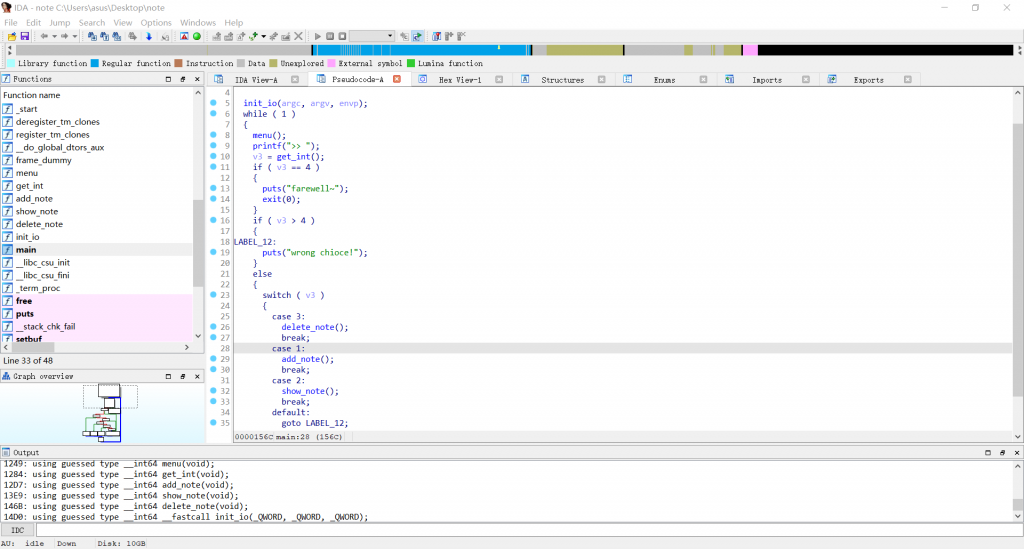The image size is (1024, 549).
Task: Open the Jump menu
Action: [59, 22]
